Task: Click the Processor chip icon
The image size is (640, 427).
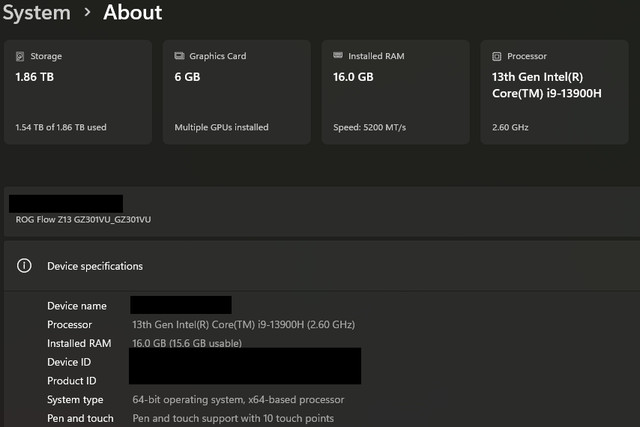Action: tap(497, 56)
